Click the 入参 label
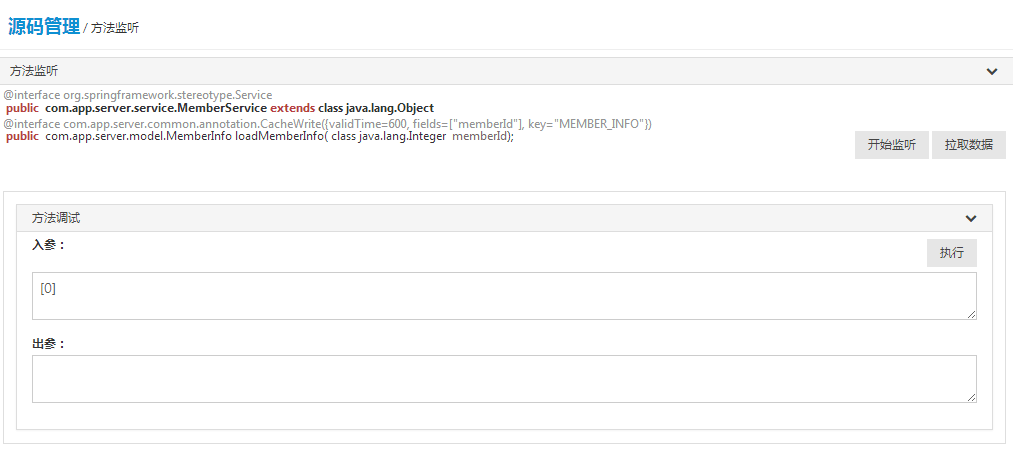This screenshot has width=1013, height=457. [48, 245]
